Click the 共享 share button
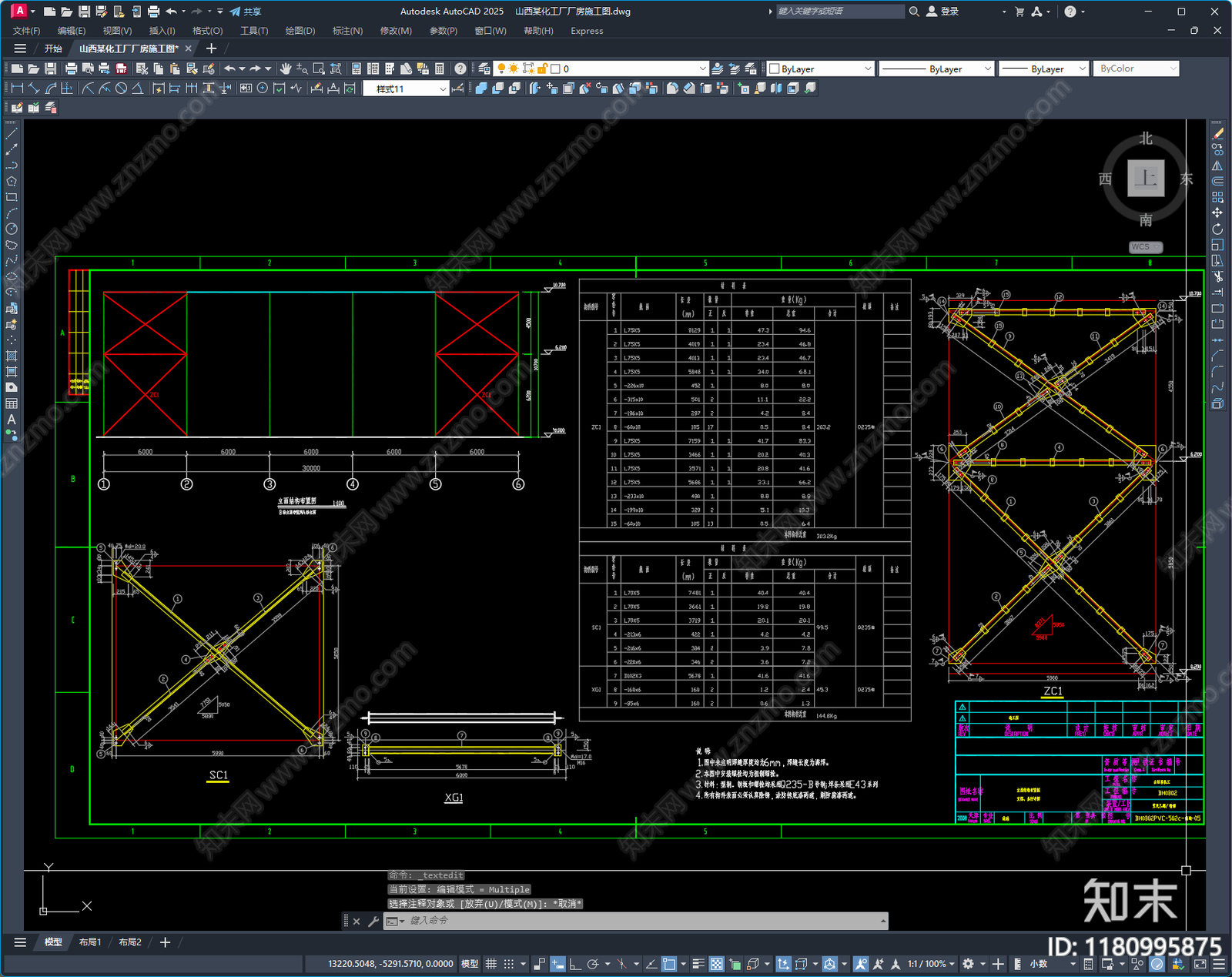1232x977 pixels. click(246, 12)
